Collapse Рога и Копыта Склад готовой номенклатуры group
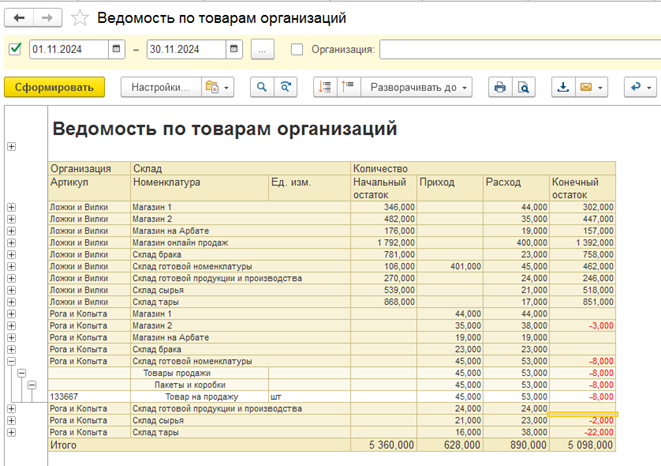This screenshot has height=466, width=661. pos(11,361)
